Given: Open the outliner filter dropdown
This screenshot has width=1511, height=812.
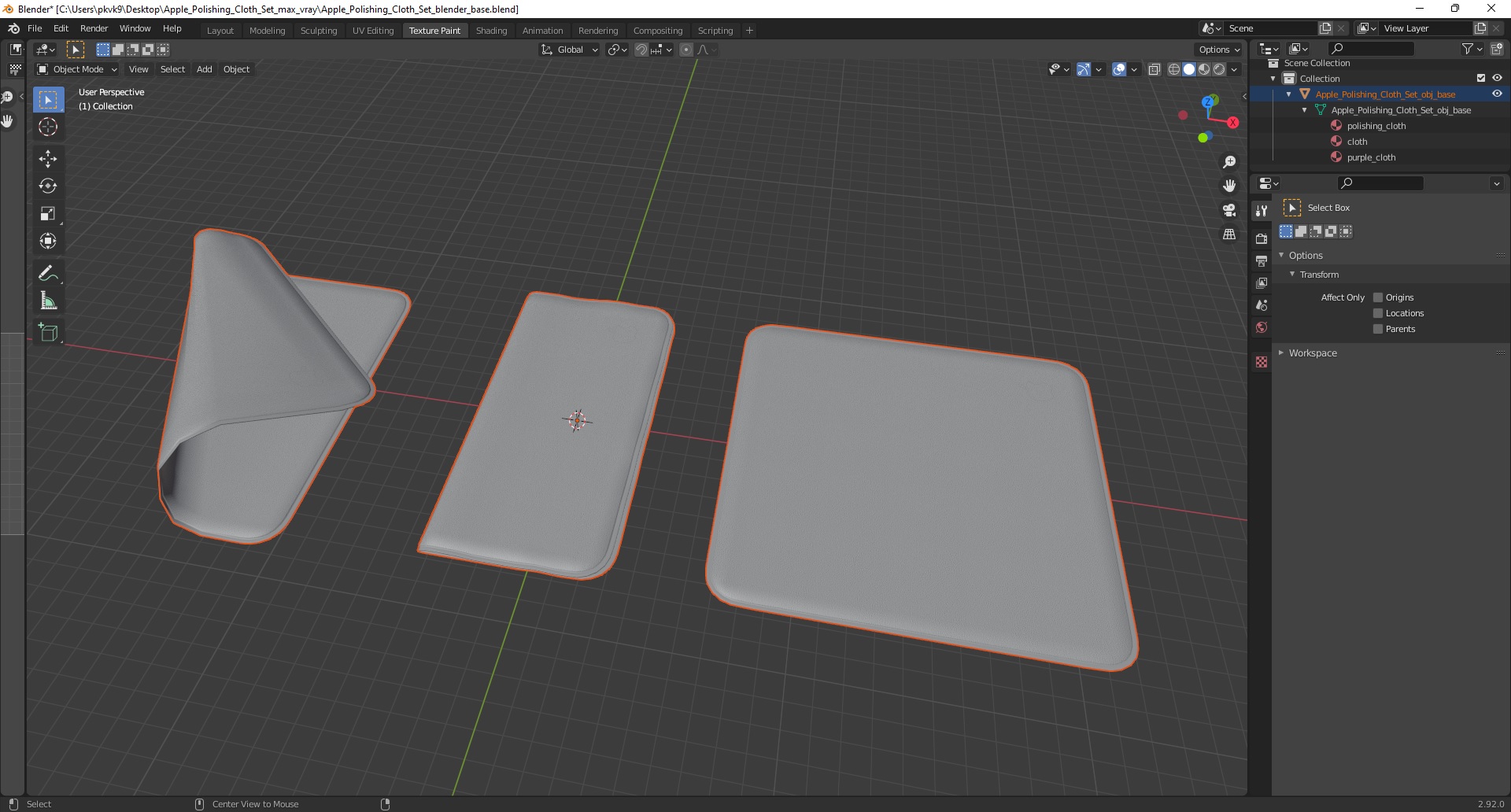Looking at the screenshot, I should [1472, 49].
